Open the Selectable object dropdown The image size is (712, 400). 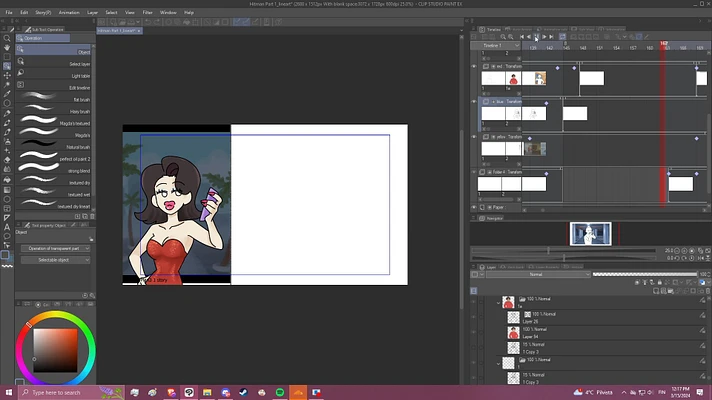(x=55, y=260)
